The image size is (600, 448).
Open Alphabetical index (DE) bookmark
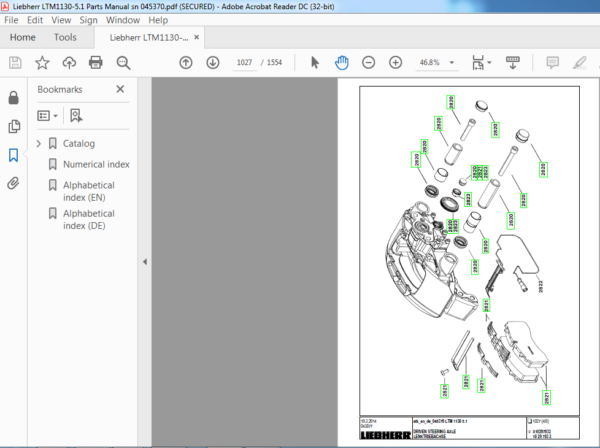(89, 220)
